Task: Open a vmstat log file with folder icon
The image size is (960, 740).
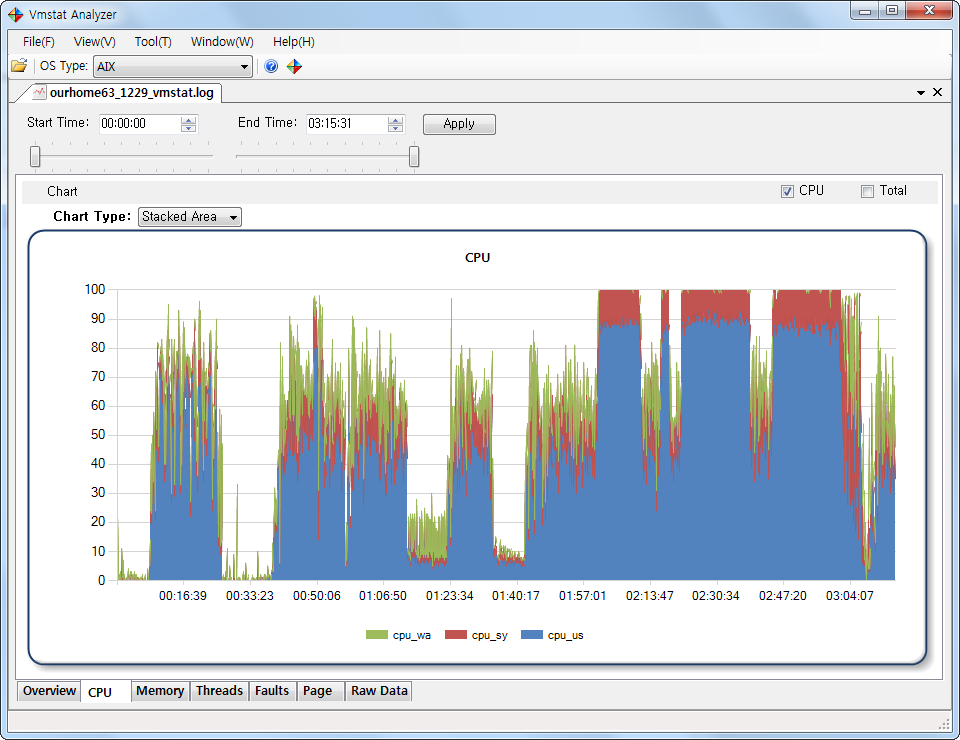Action: [18, 66]
